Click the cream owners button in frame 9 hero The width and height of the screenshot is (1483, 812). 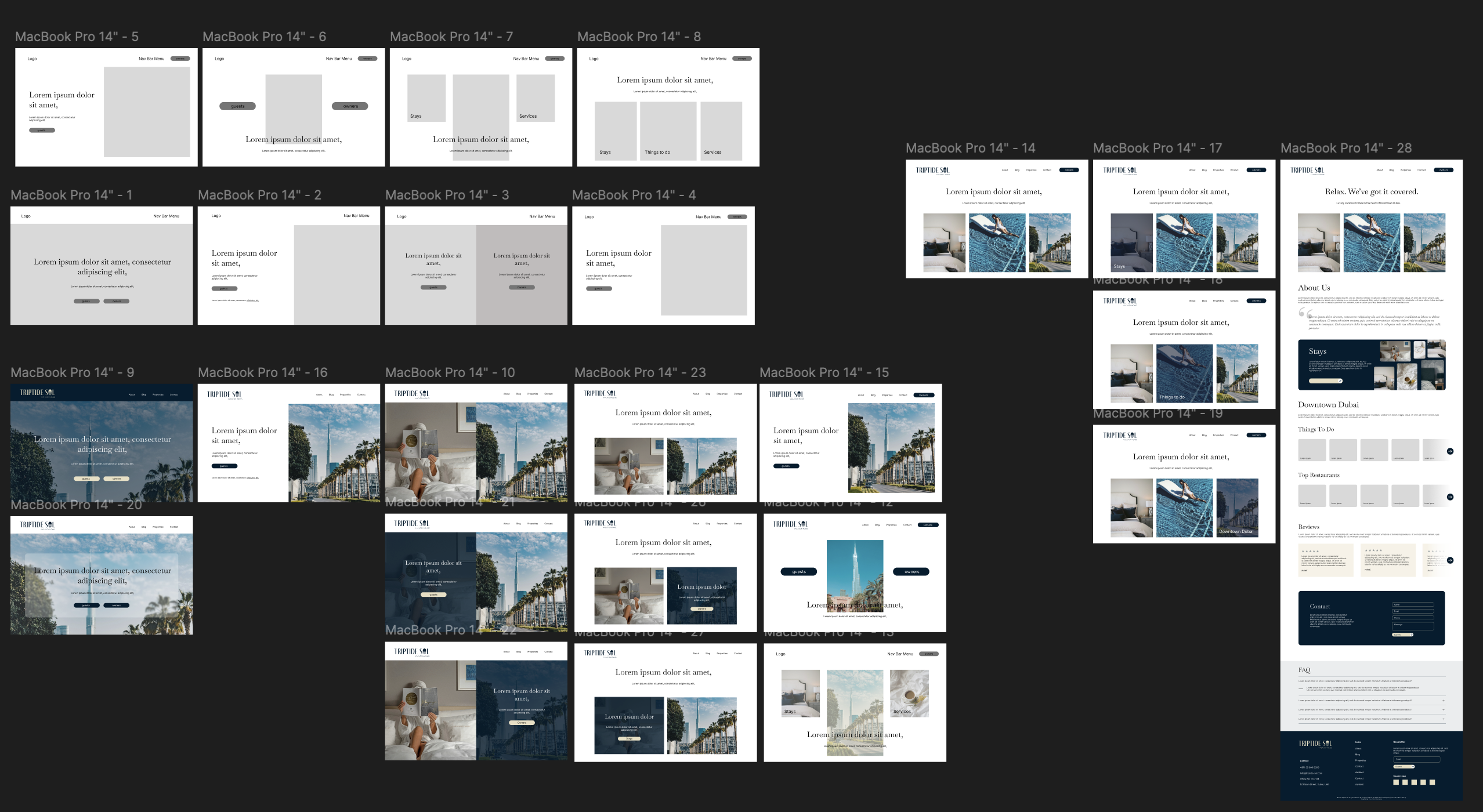point(117,478)
